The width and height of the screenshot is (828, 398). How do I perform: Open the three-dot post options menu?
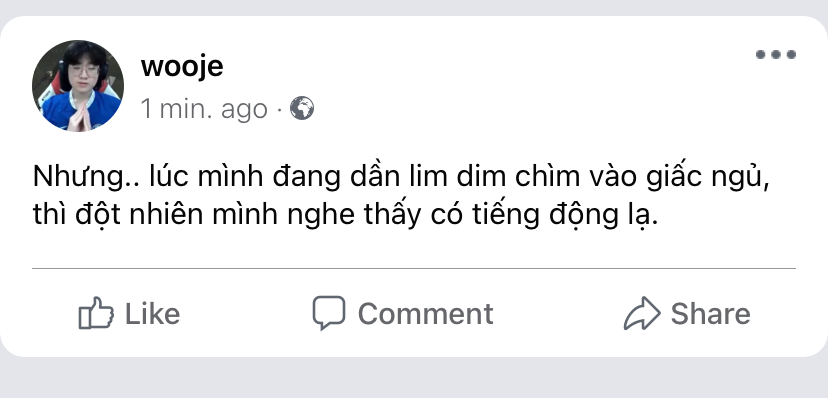[x=776, y=54]
